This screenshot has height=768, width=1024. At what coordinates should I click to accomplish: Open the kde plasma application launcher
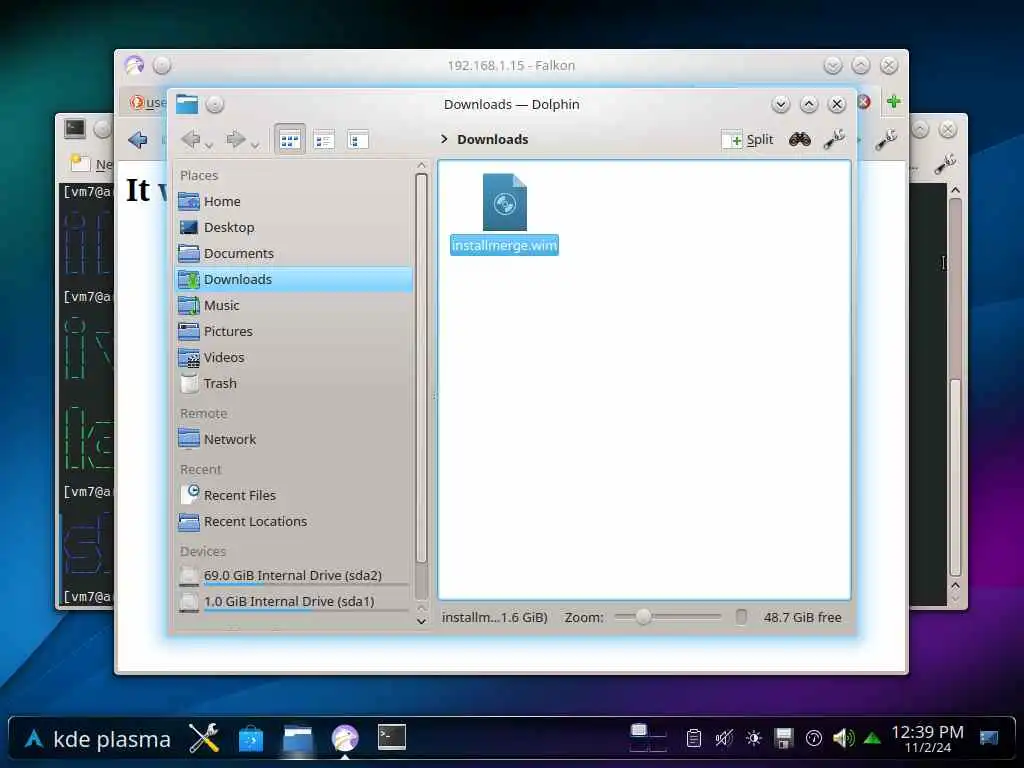pyautogui.click(x=97, y=739)
